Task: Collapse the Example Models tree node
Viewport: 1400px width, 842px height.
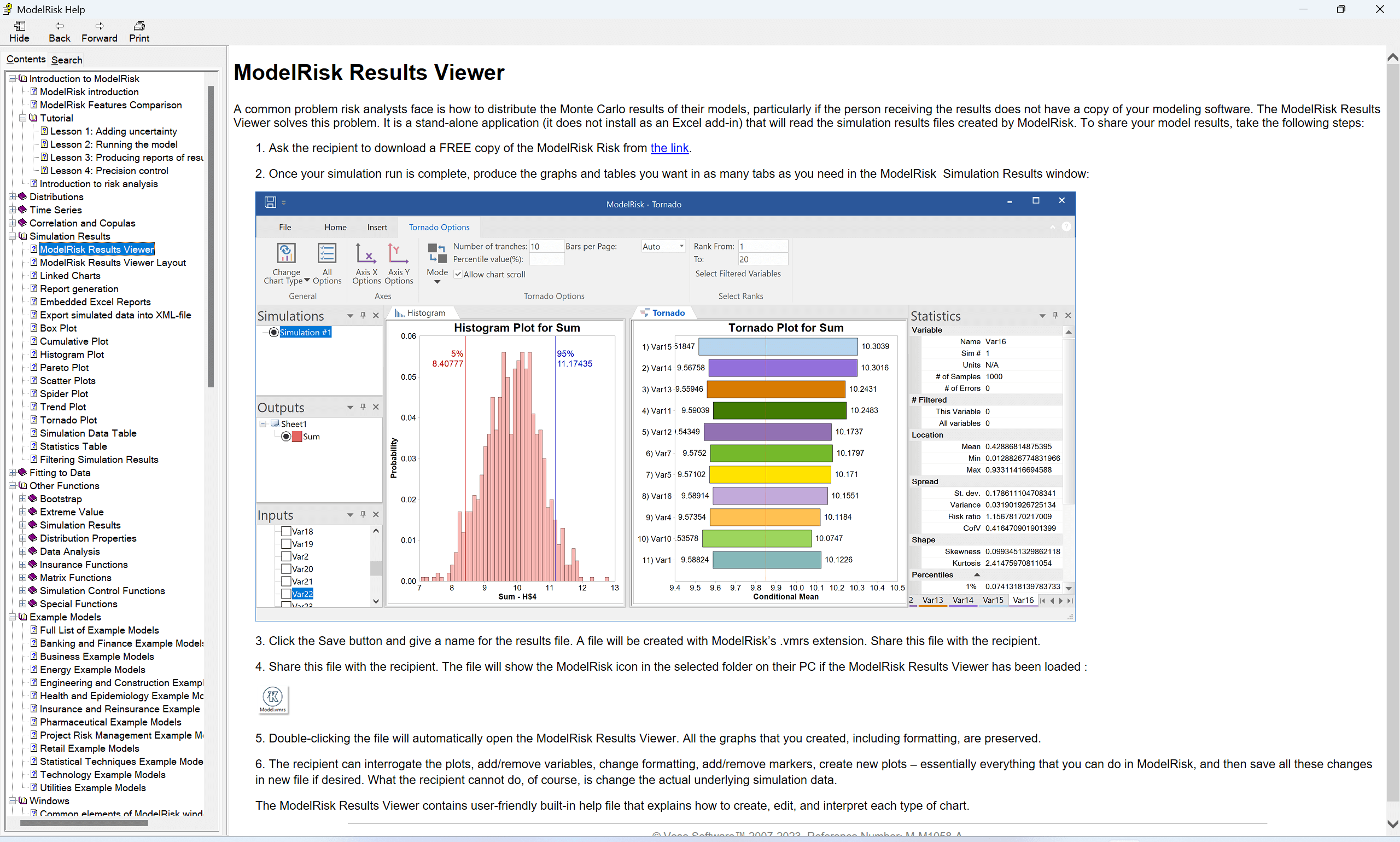Action: (x=12, y=617)
